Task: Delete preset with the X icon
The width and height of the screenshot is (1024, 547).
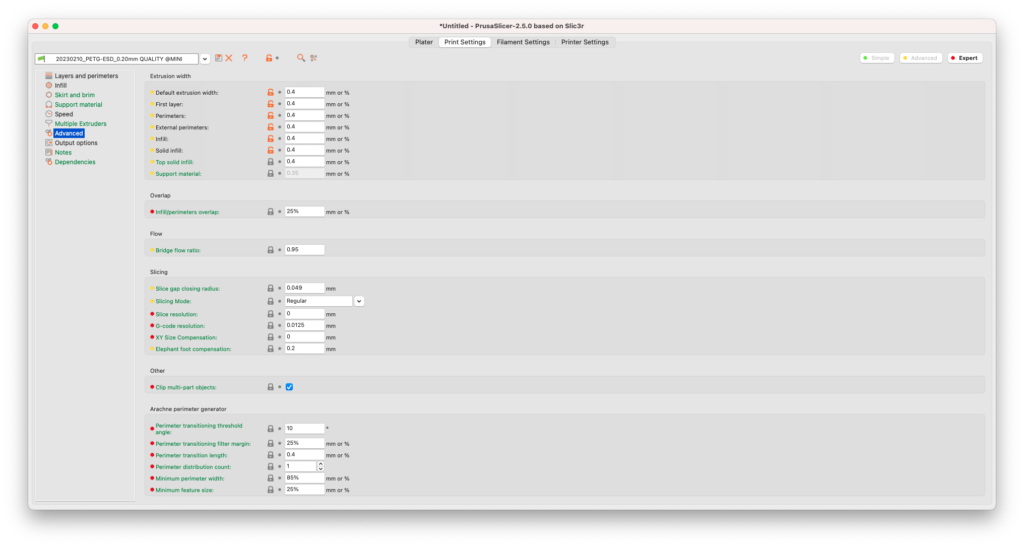Action: (229, 58)
